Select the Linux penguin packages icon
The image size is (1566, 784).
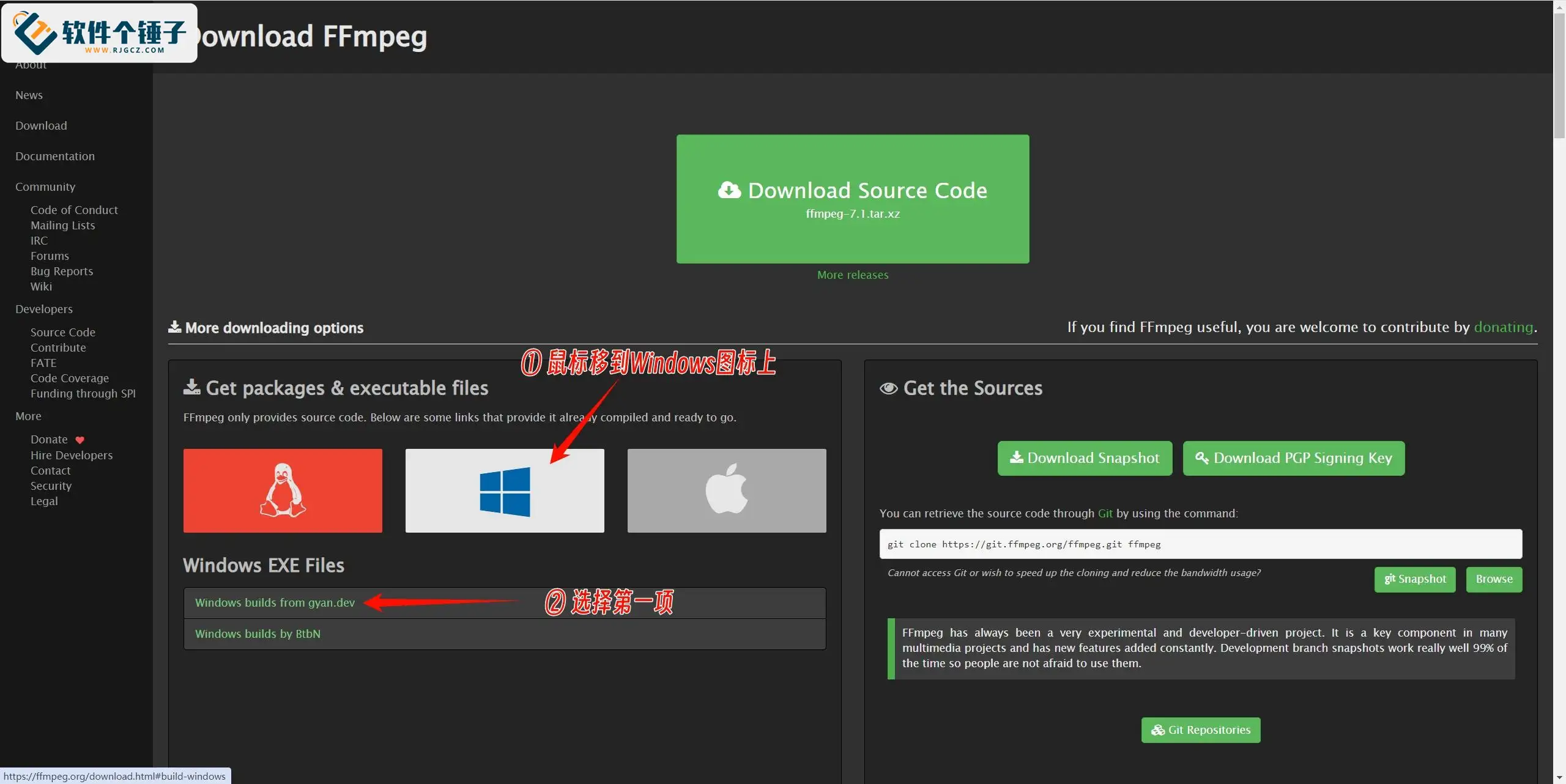(283, 490)
